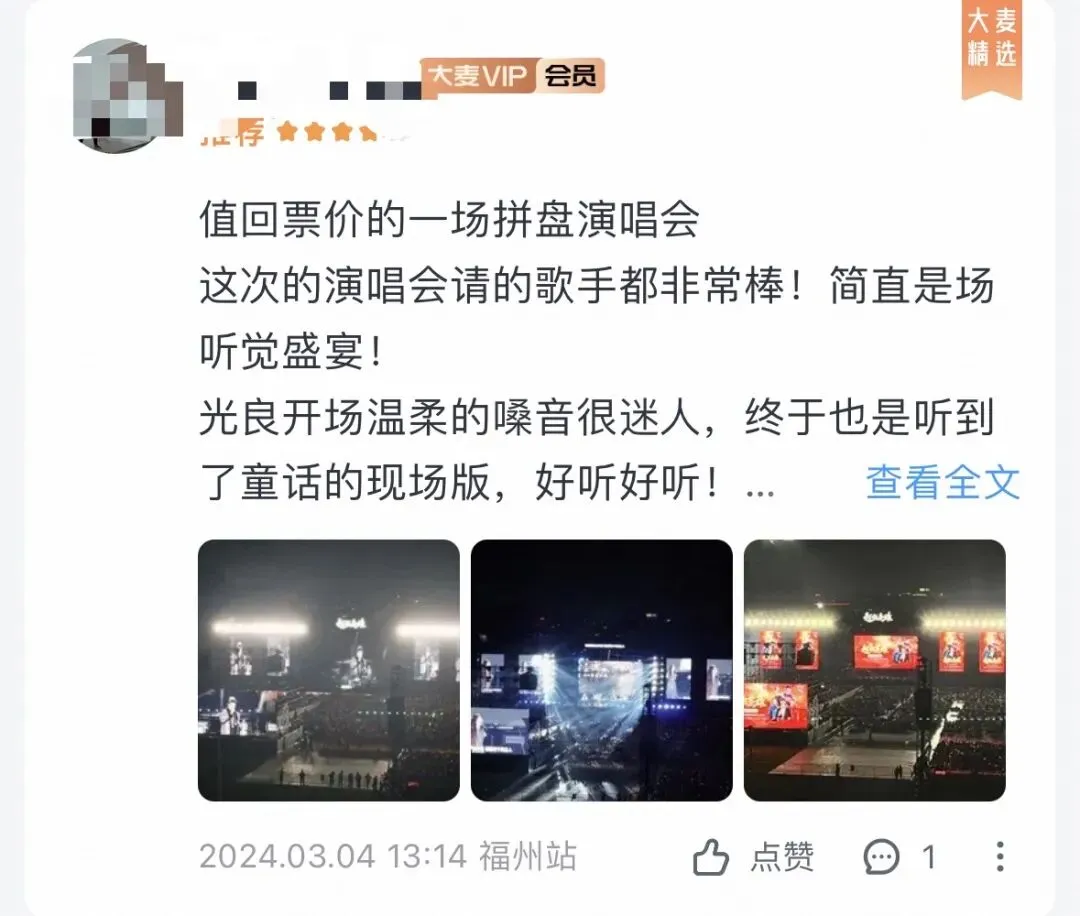The image size is (1080, 916).
Task: Click the 大麦VIP badge
Action: coord(479,76)
